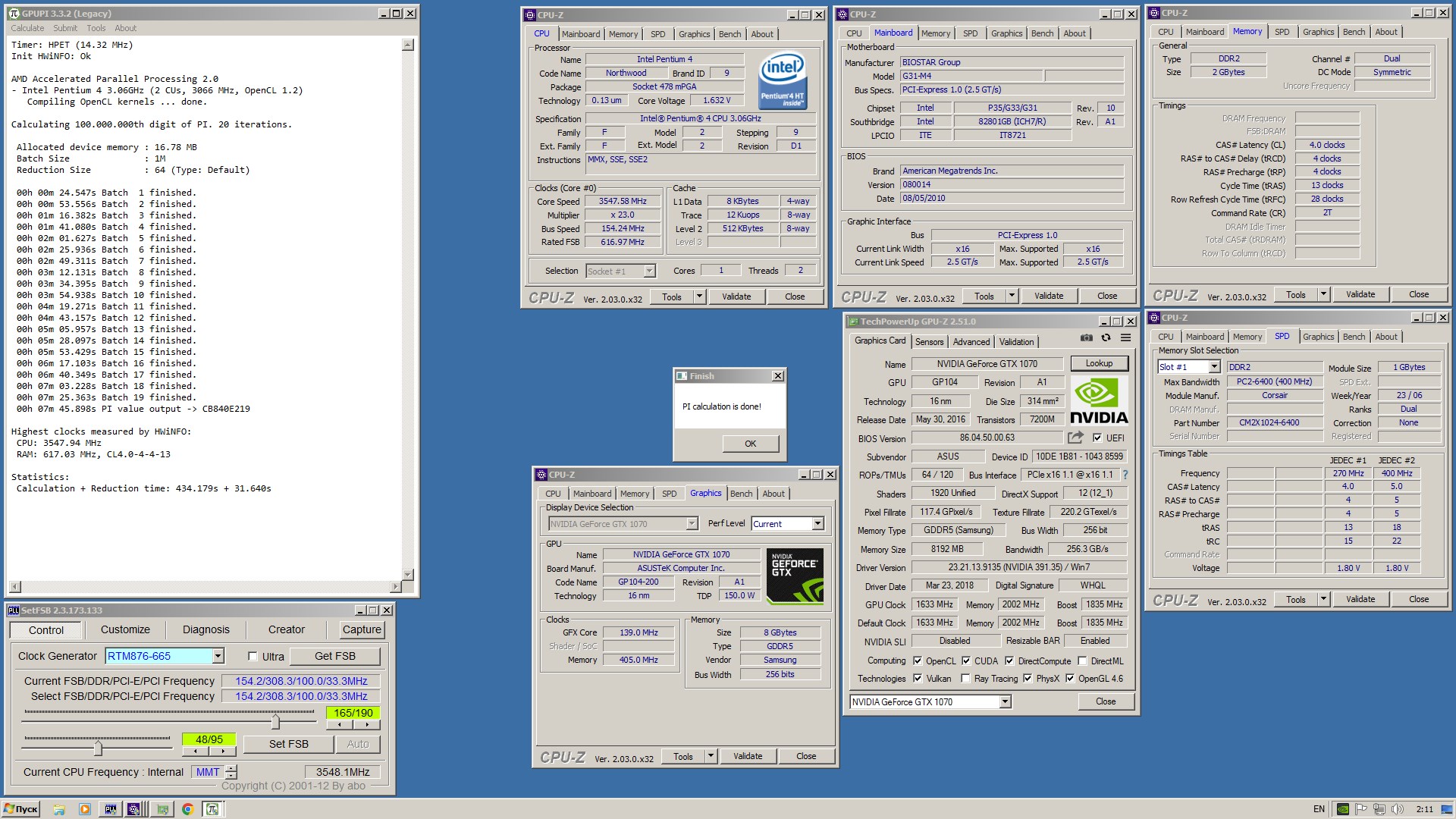
Task: Open the Perf Level Current dropdown
Action: click(x=817, y=524)
